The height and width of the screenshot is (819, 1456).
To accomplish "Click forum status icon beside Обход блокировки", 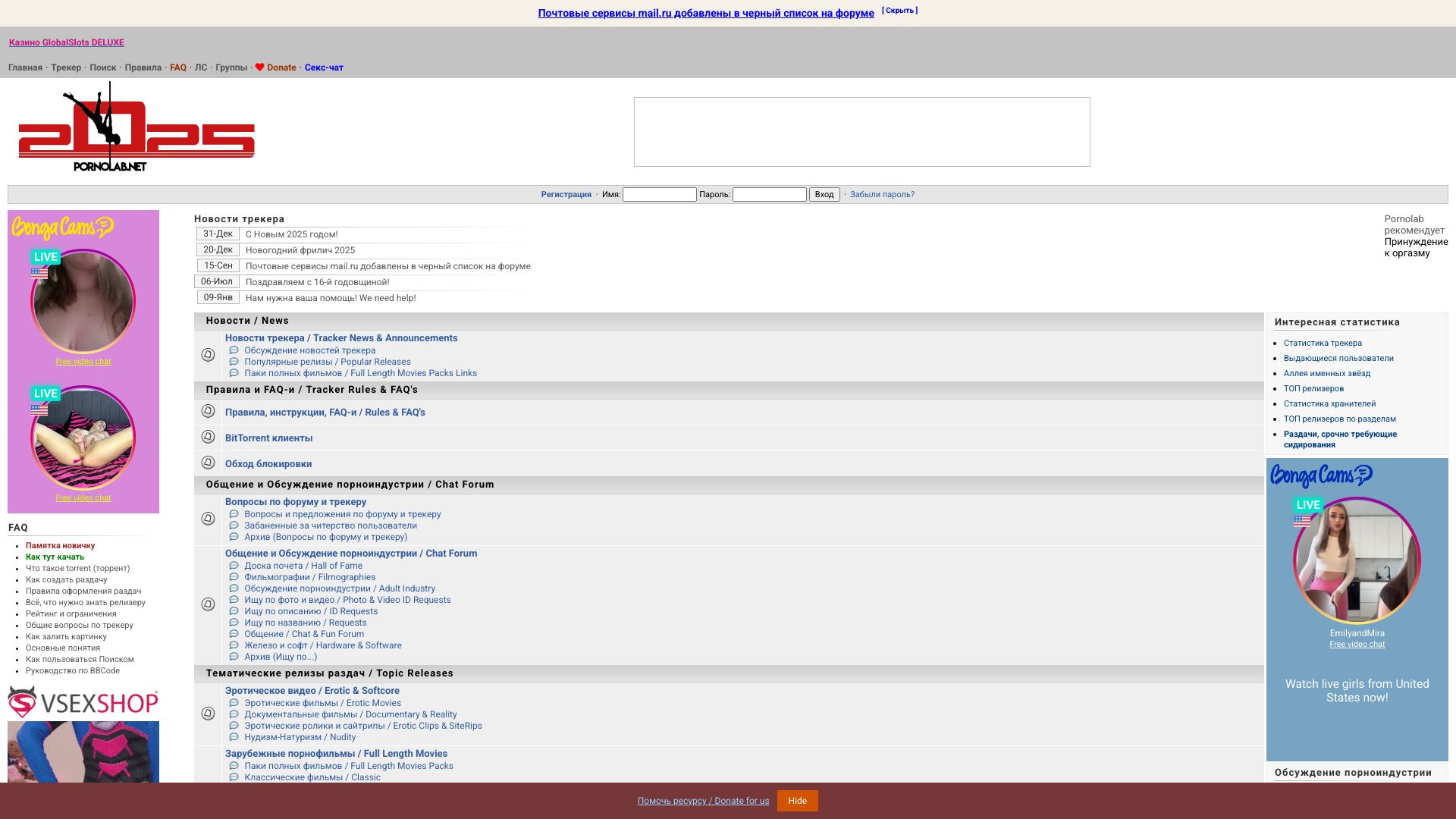I will pos(208,463).
